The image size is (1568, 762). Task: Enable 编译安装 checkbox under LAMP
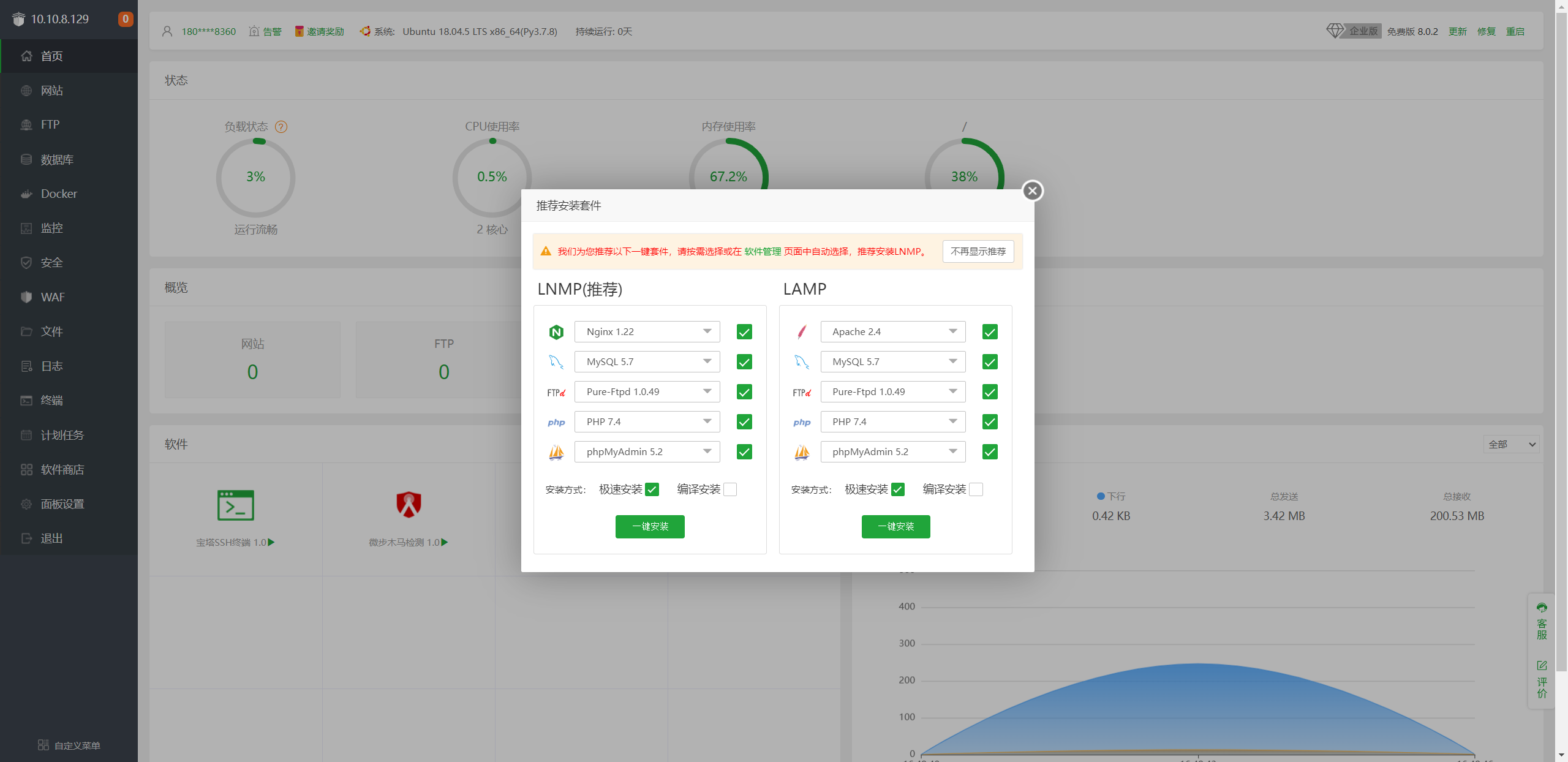pyautogui.click(x=976, y=489)
